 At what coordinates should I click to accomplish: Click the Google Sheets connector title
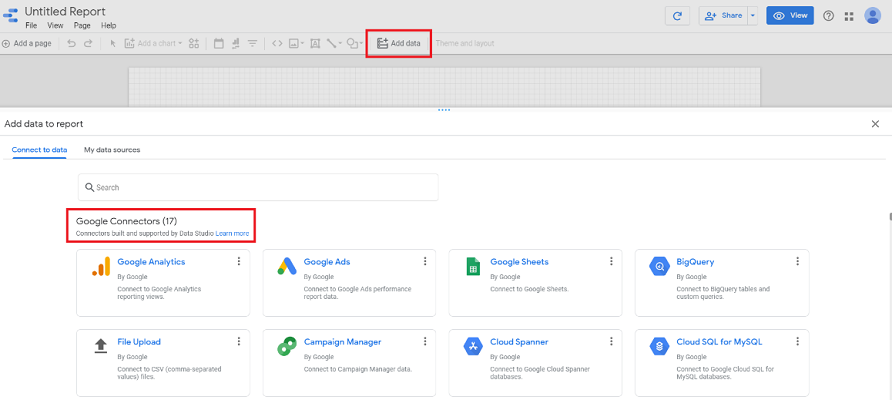click(x=519, y=262)
